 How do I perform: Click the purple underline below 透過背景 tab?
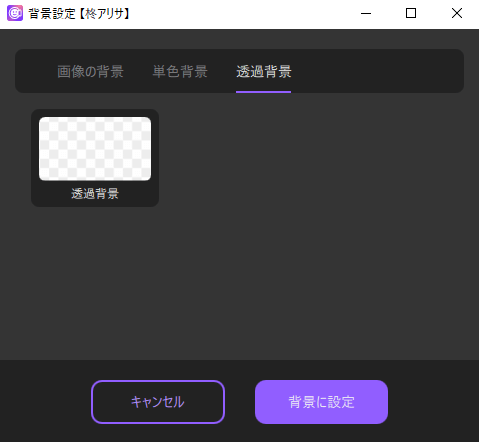pyautogui.click(x=264, y=92)
